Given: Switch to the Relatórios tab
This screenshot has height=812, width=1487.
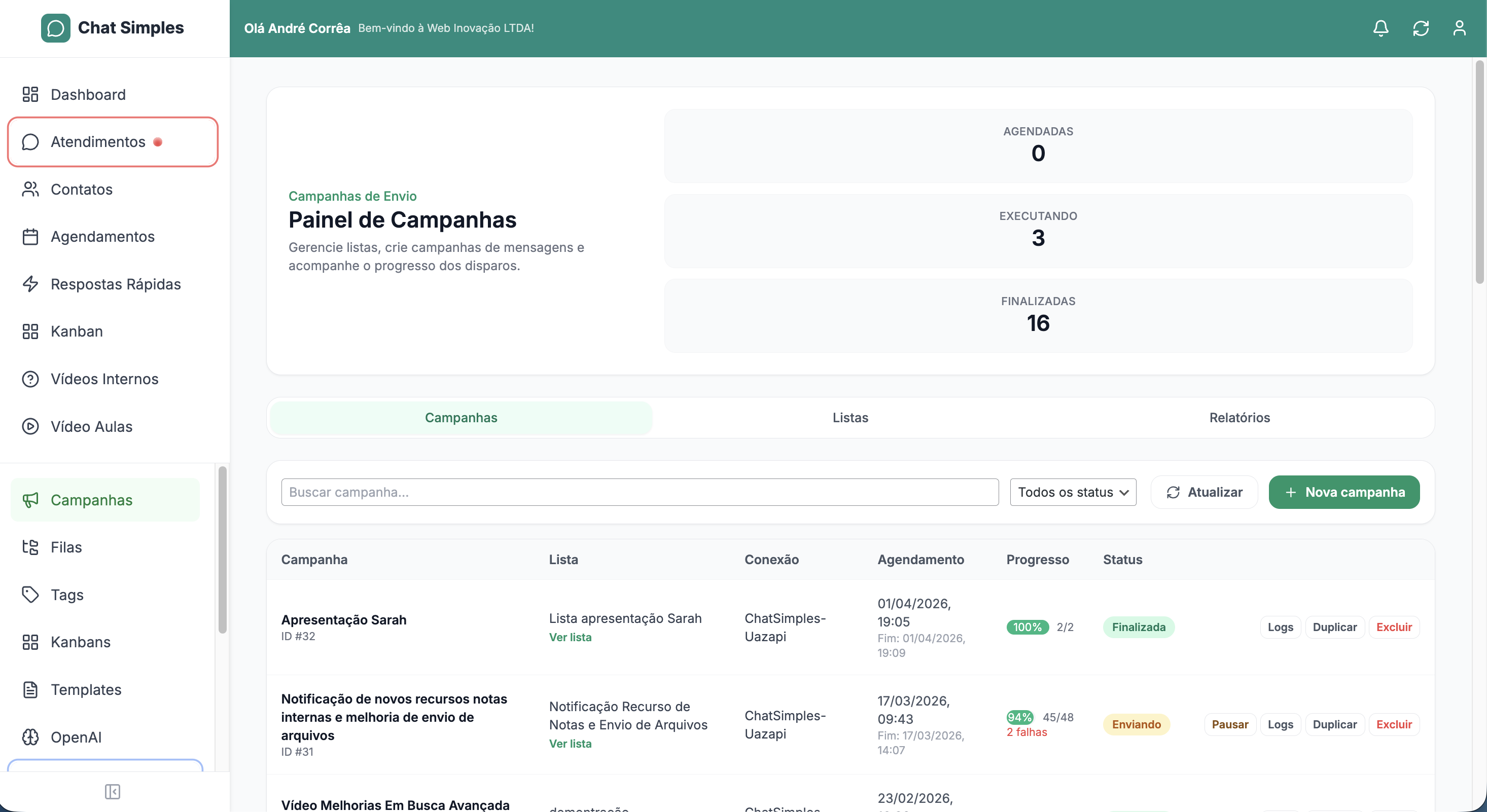Looking at the screenshot, I should (x=1240, y=417).
